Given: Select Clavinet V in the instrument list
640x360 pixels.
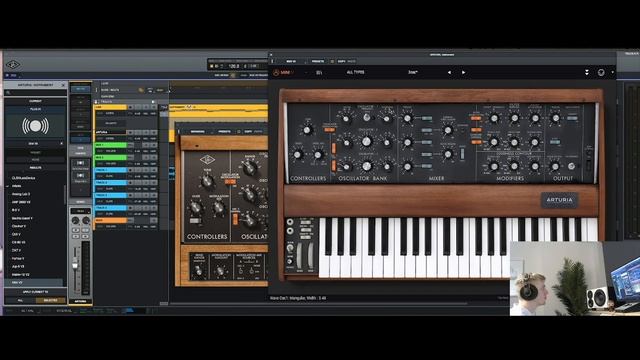Looking at the screenshot, I should (19, 226).
